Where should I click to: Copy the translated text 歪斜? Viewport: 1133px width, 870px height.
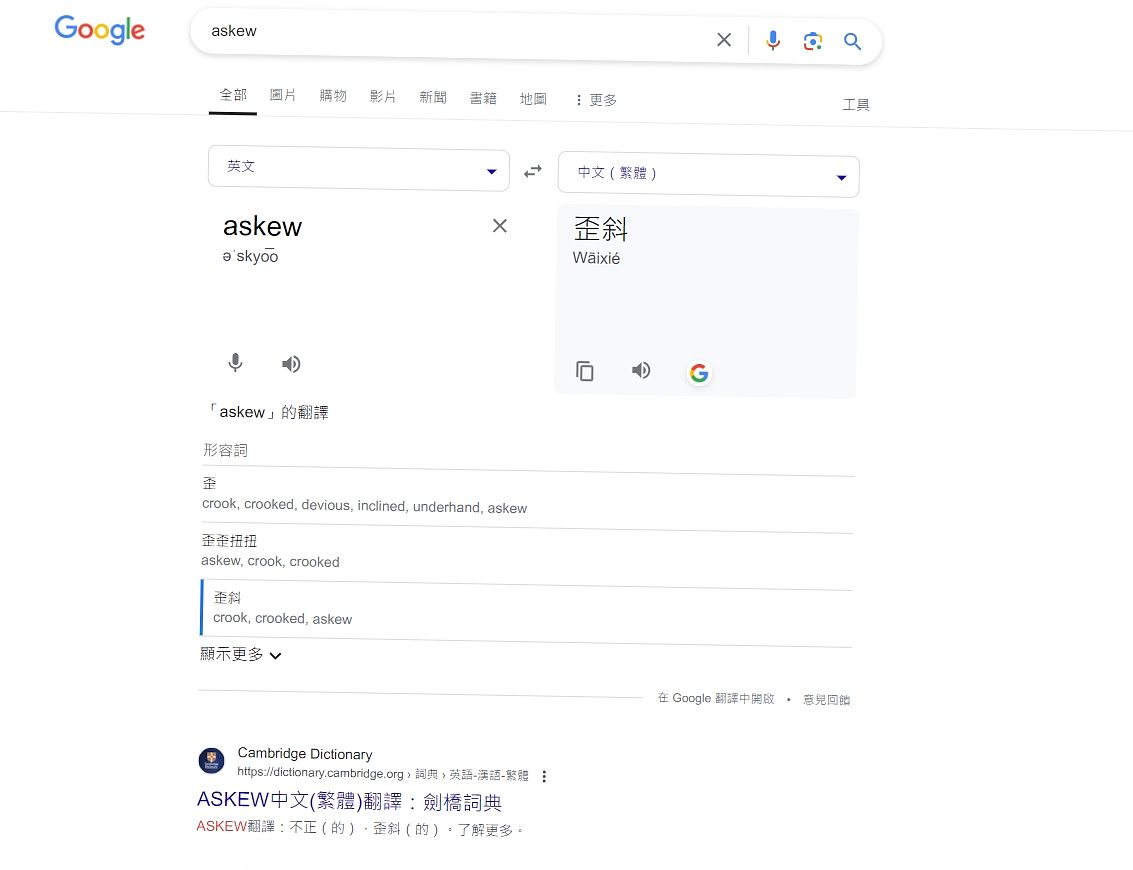585,371
